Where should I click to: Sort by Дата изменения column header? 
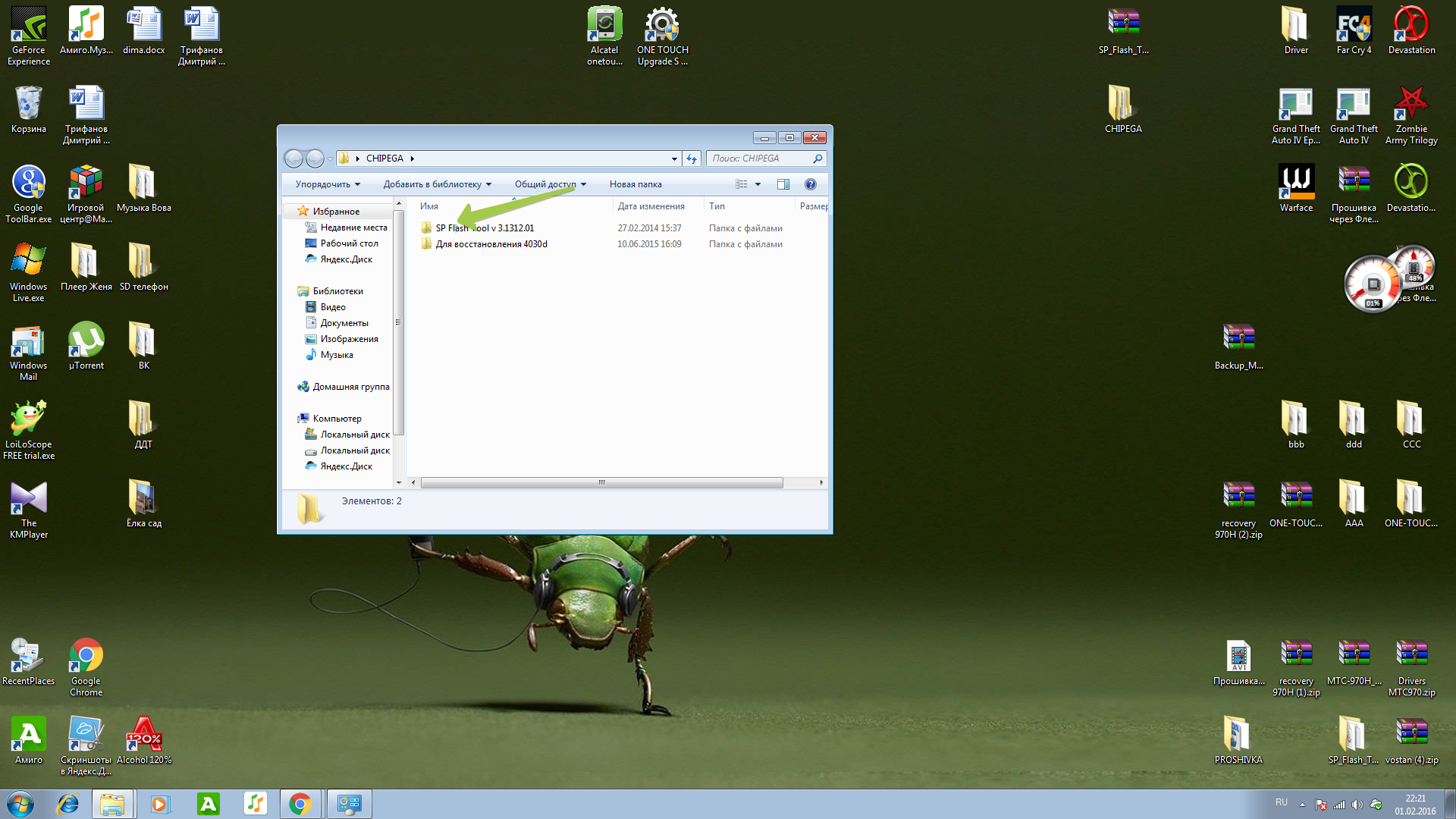click(x=651, y=206)
